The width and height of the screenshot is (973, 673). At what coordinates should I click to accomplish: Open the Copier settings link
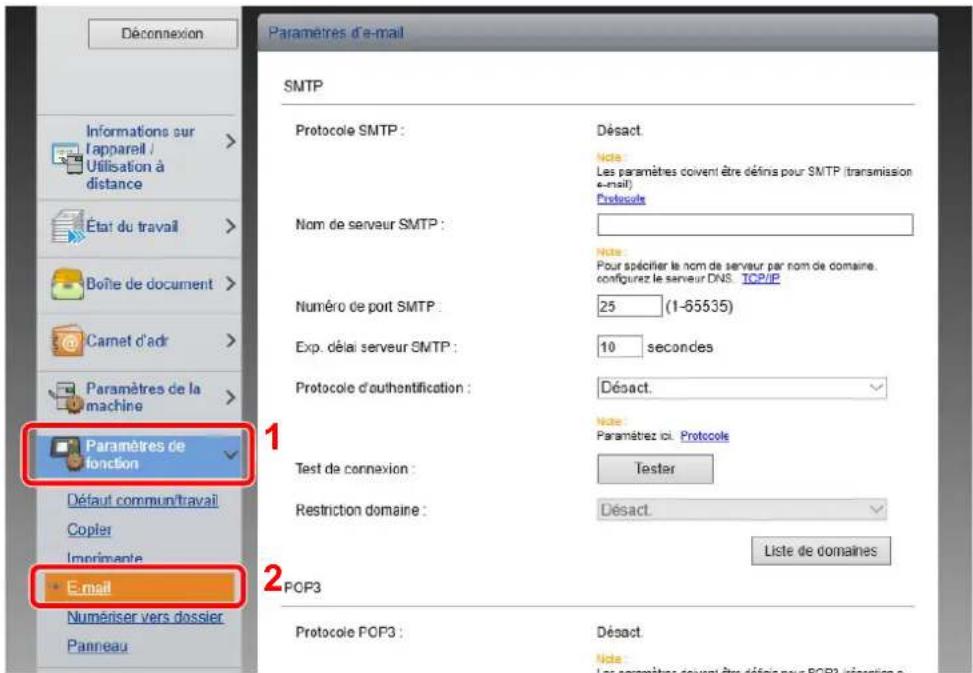(89, 530)
